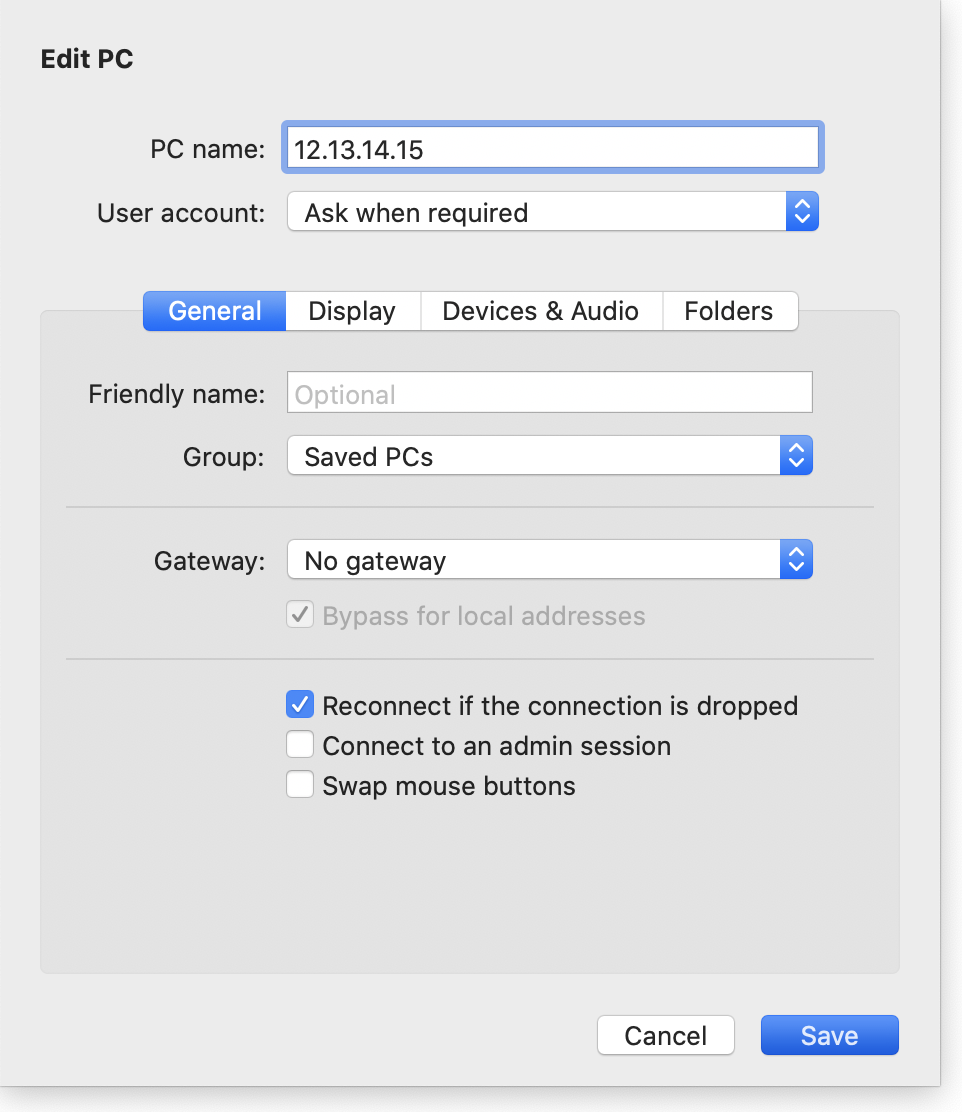962x1112 pixels.
Task: Enable Connect to an admin session
Action: [x=299, y=744]
